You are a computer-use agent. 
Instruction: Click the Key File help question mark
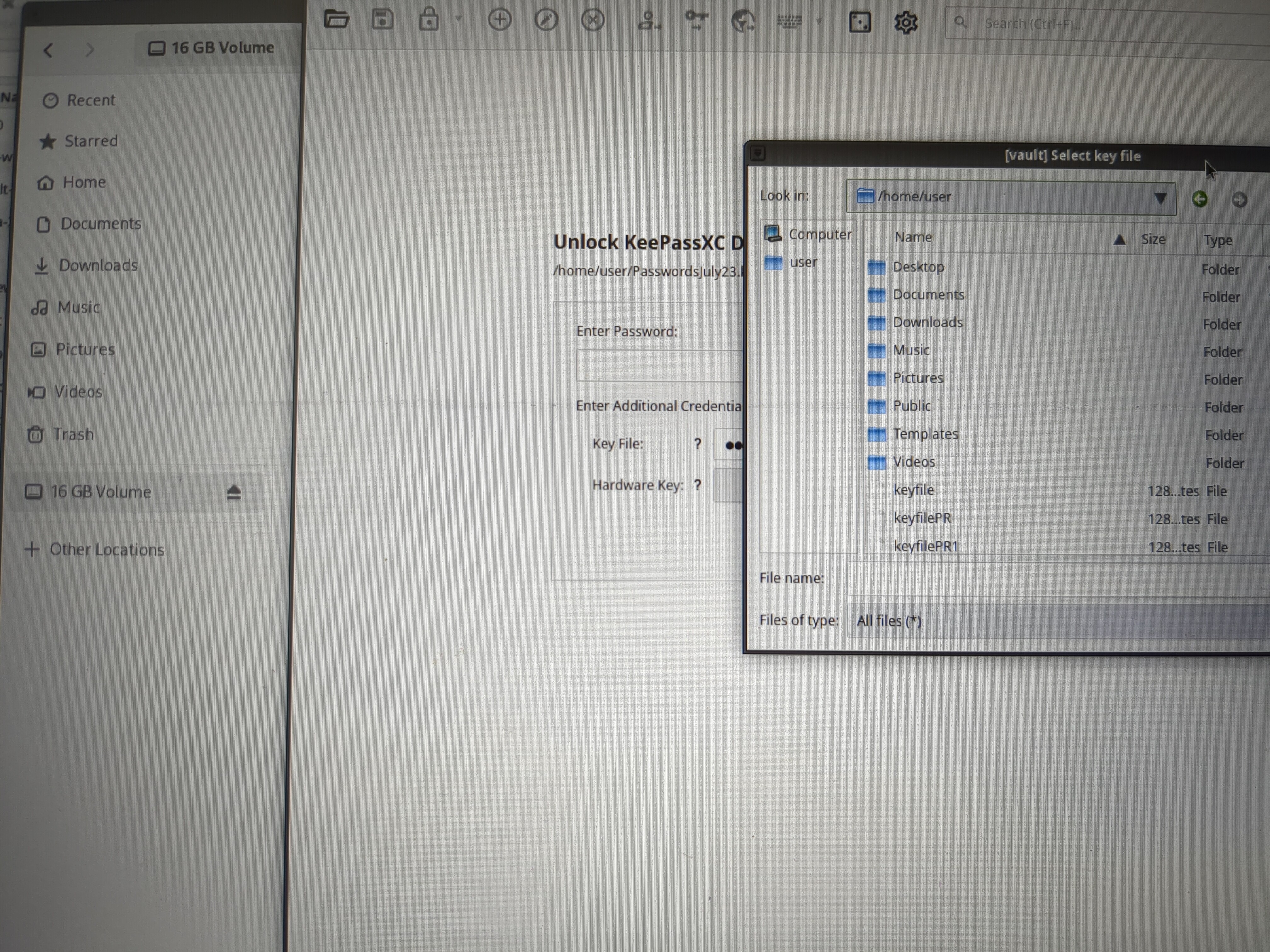(x=697, y=444)
